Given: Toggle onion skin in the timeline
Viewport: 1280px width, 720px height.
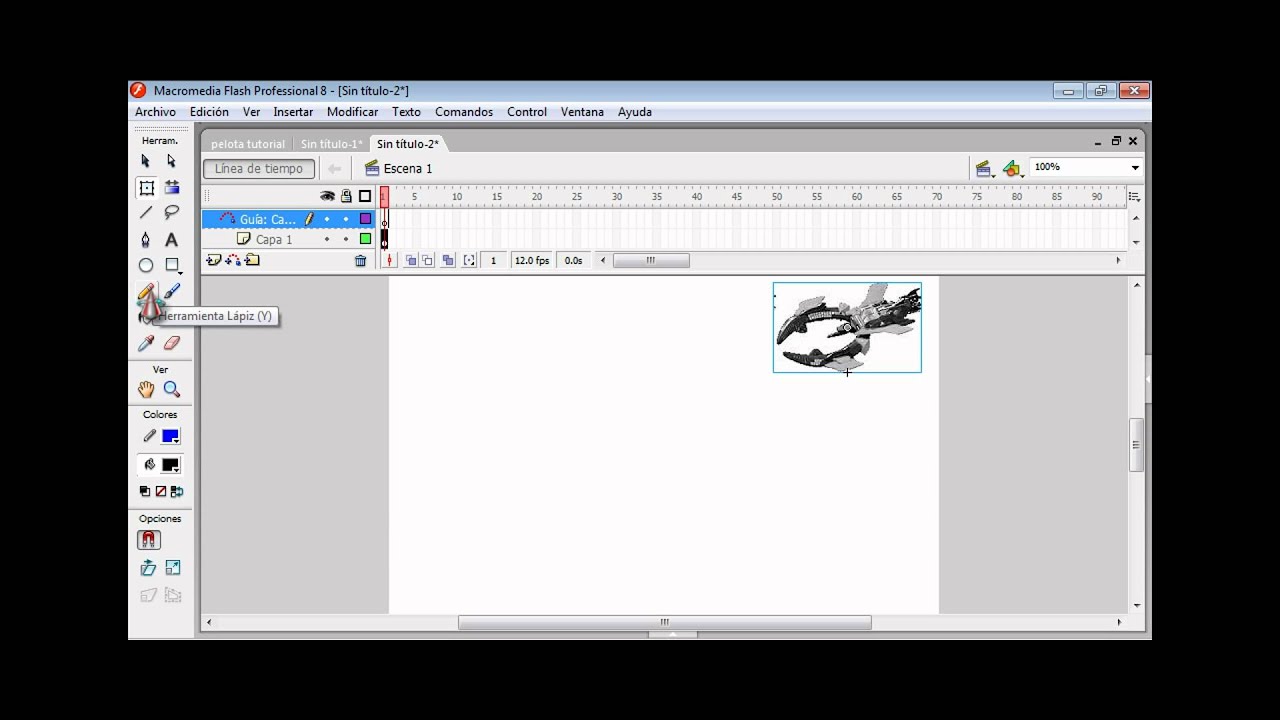Looking at the screenshot, I should click(410, 260).
